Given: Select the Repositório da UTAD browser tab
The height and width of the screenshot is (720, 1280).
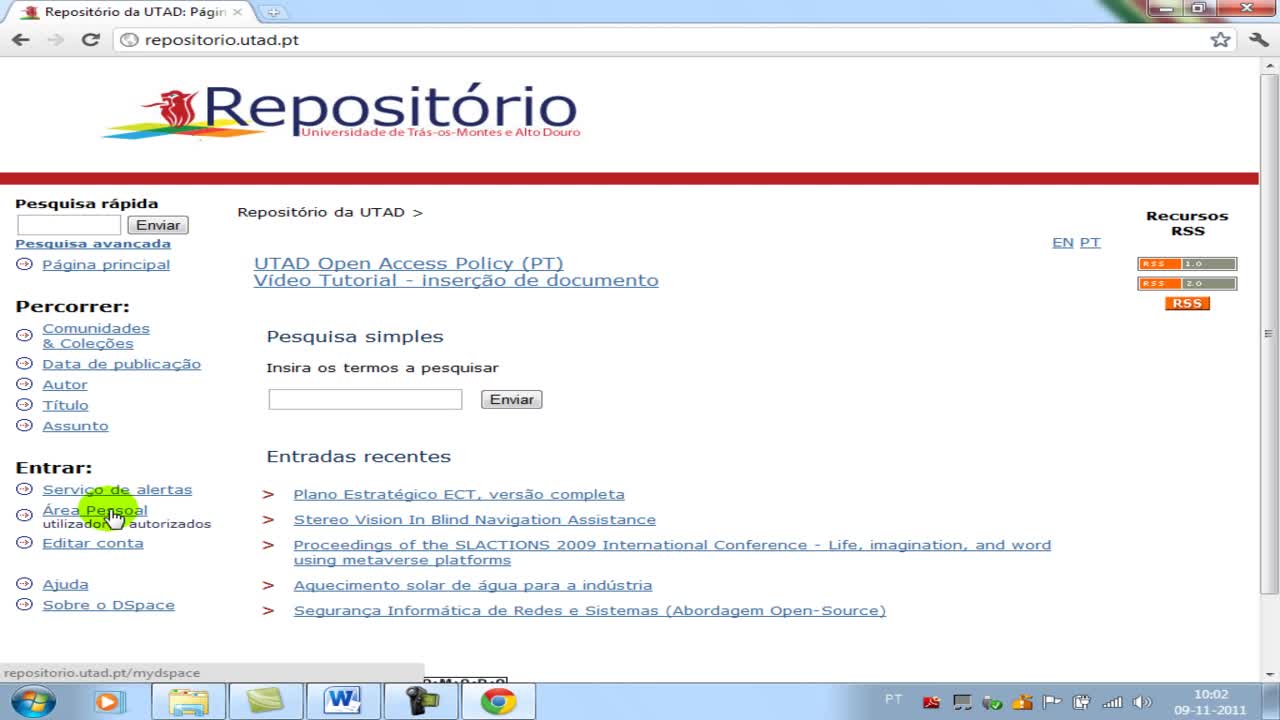Looking at the screenshot, I should [130, 12].
